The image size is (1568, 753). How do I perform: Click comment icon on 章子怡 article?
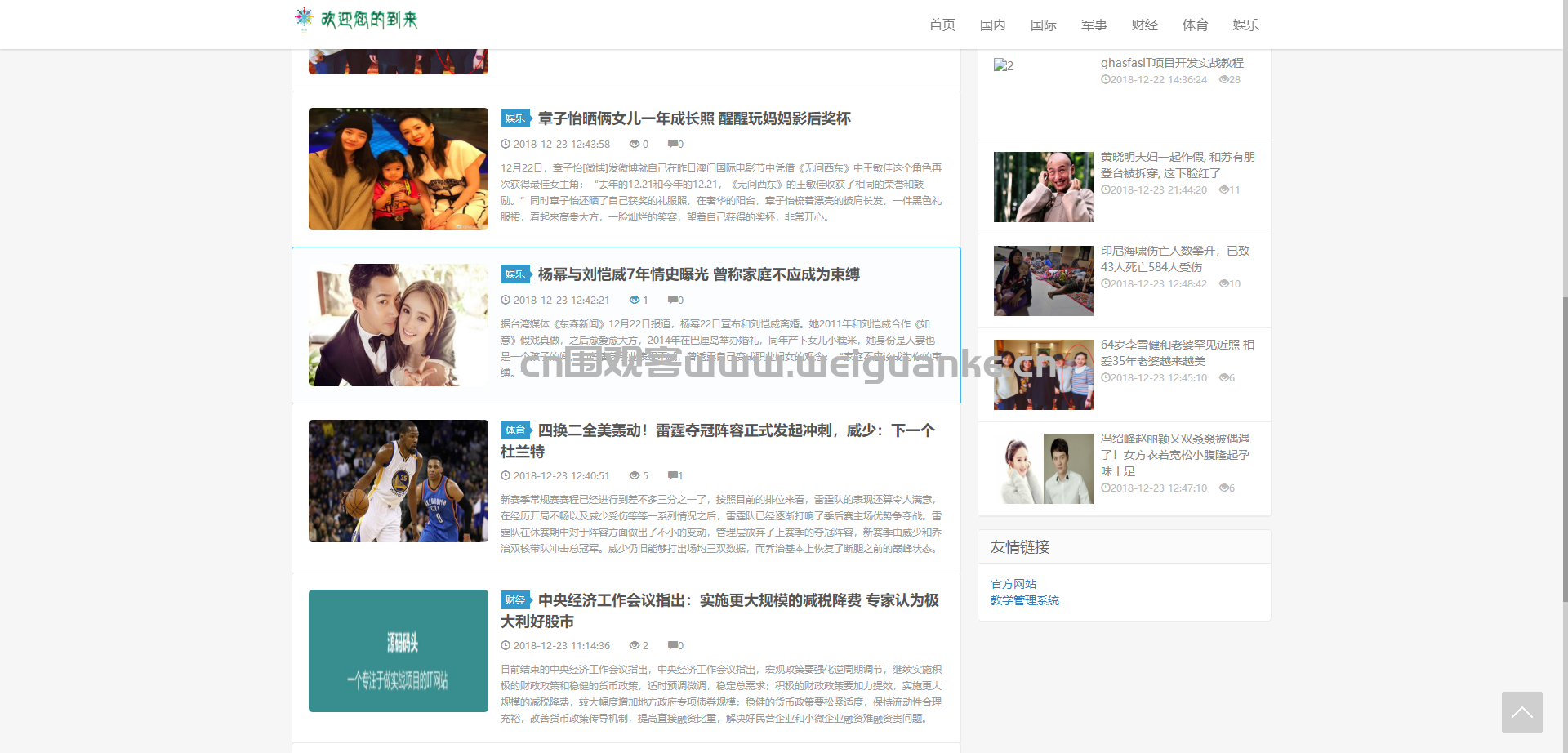(674, 145)
